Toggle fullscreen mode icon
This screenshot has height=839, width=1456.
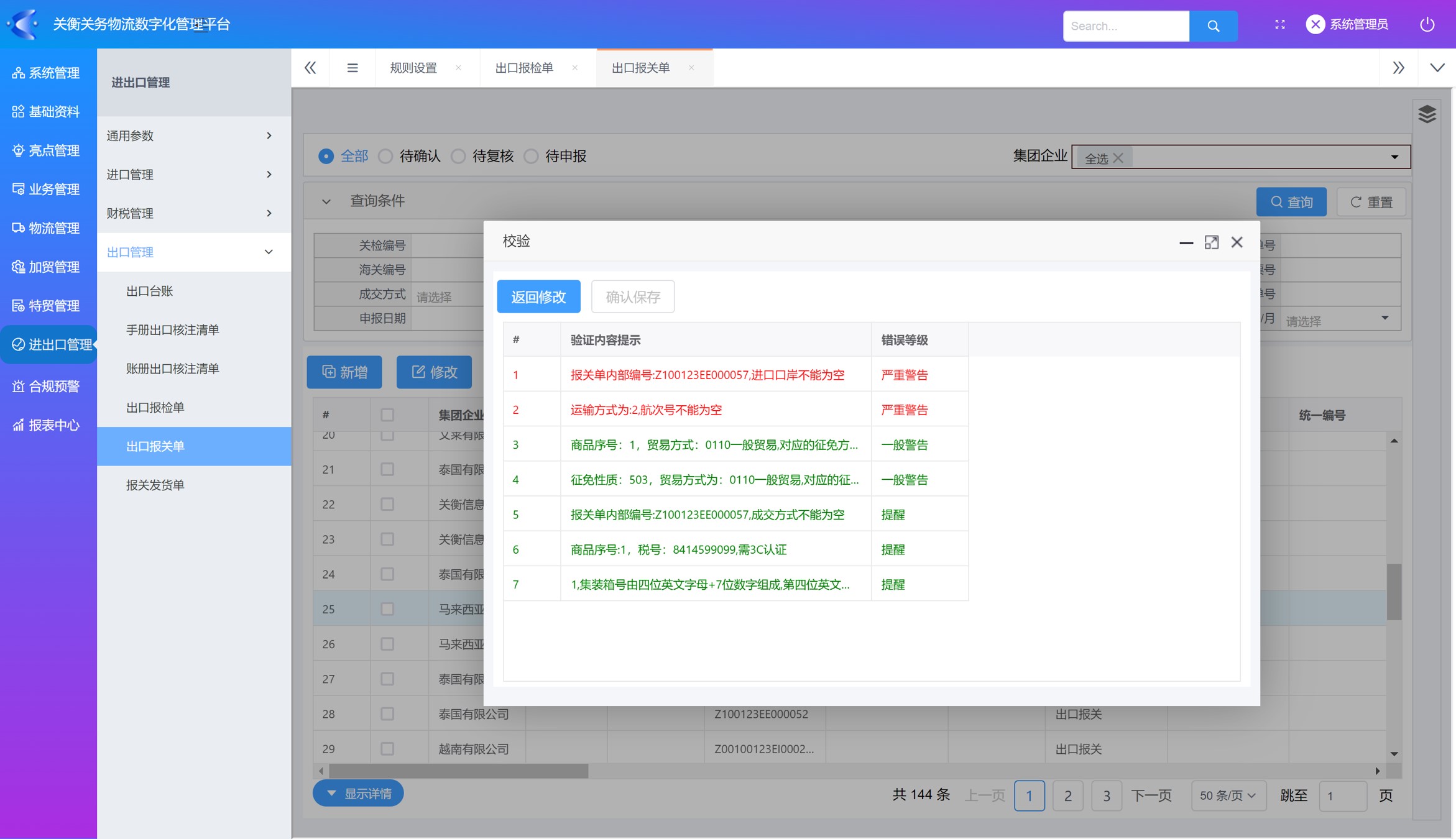pyautogui.click(x=1279, y=24)
